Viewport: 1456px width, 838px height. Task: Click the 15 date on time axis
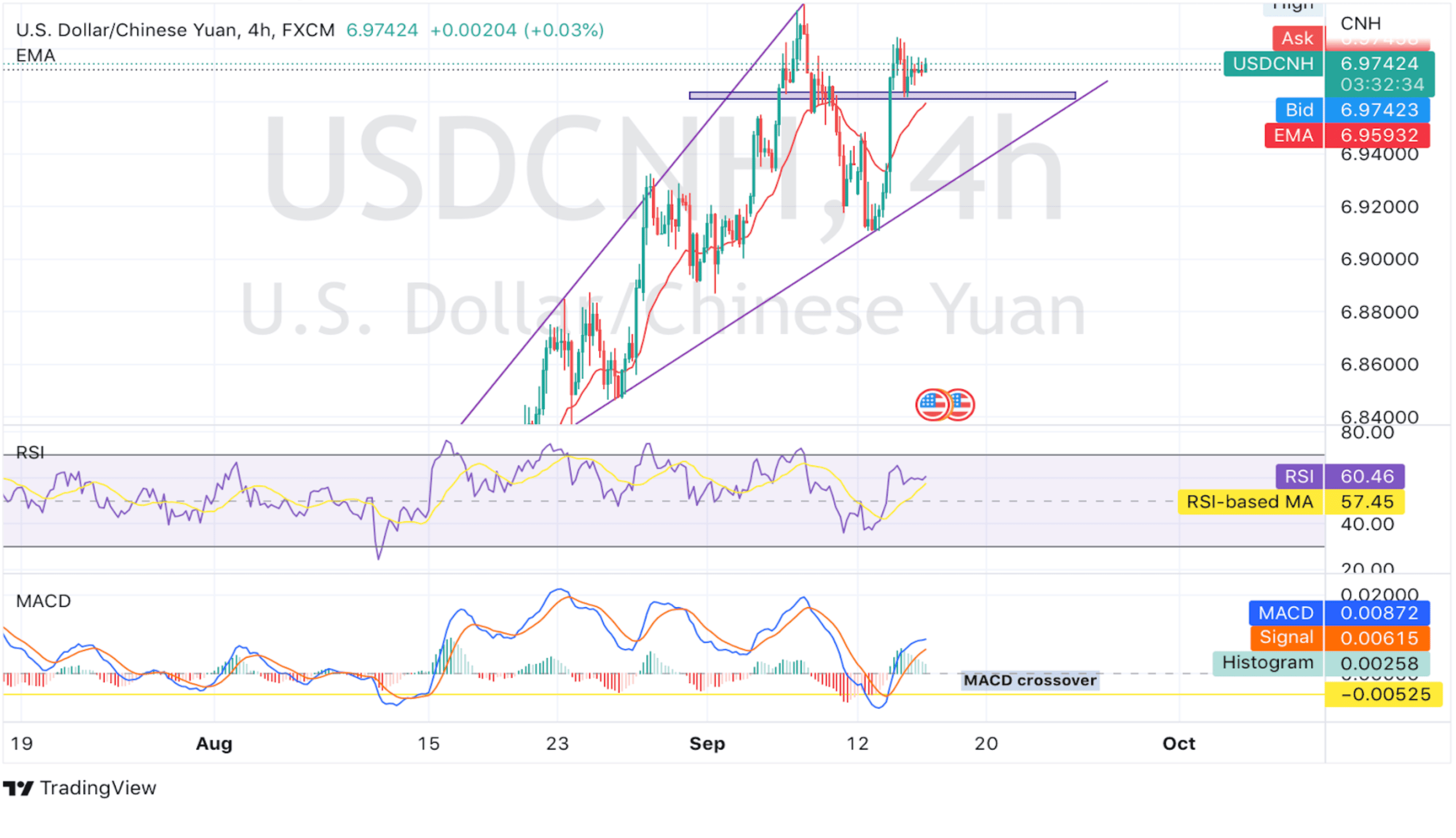tap(428, 743)
